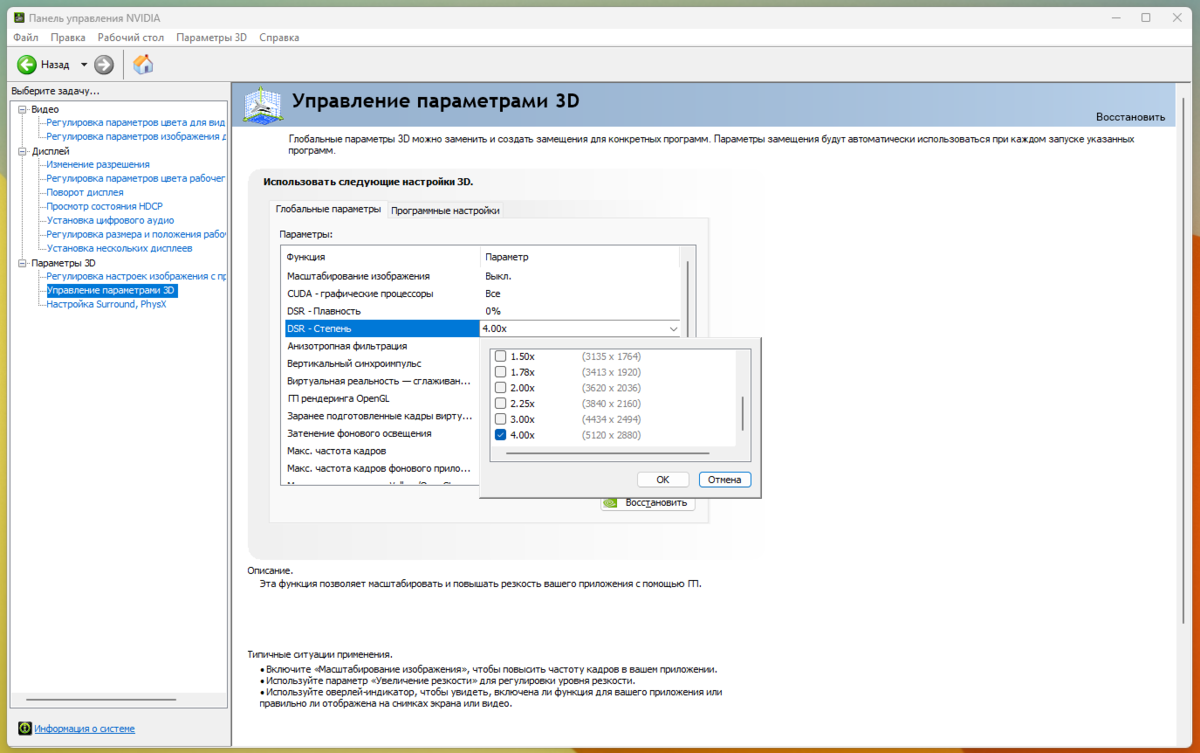This screenshot has height=753, width=1200.
Task: Select Настройка Surround, PhysX tree item
Action: click(x=106, y=304)
